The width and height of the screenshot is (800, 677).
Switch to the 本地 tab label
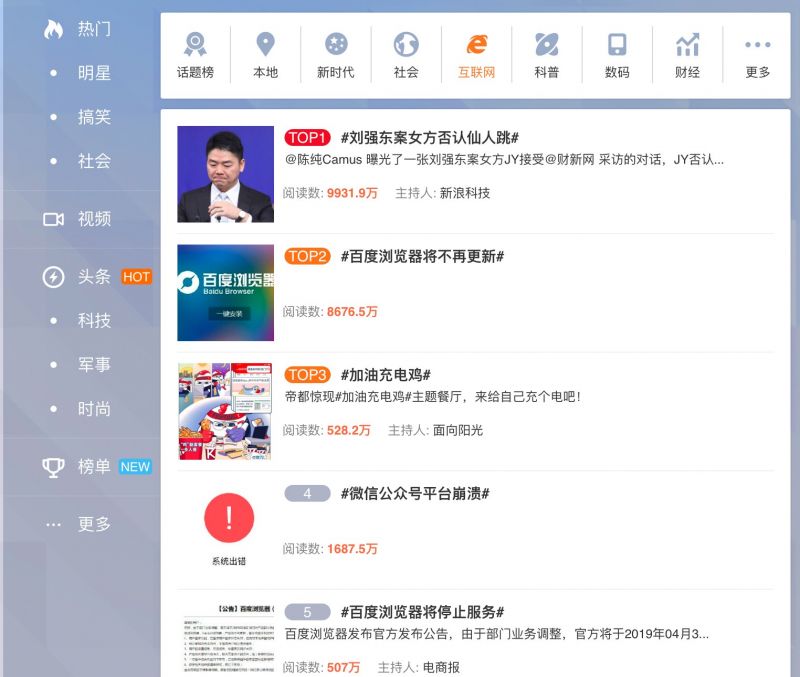click(265, 72)
